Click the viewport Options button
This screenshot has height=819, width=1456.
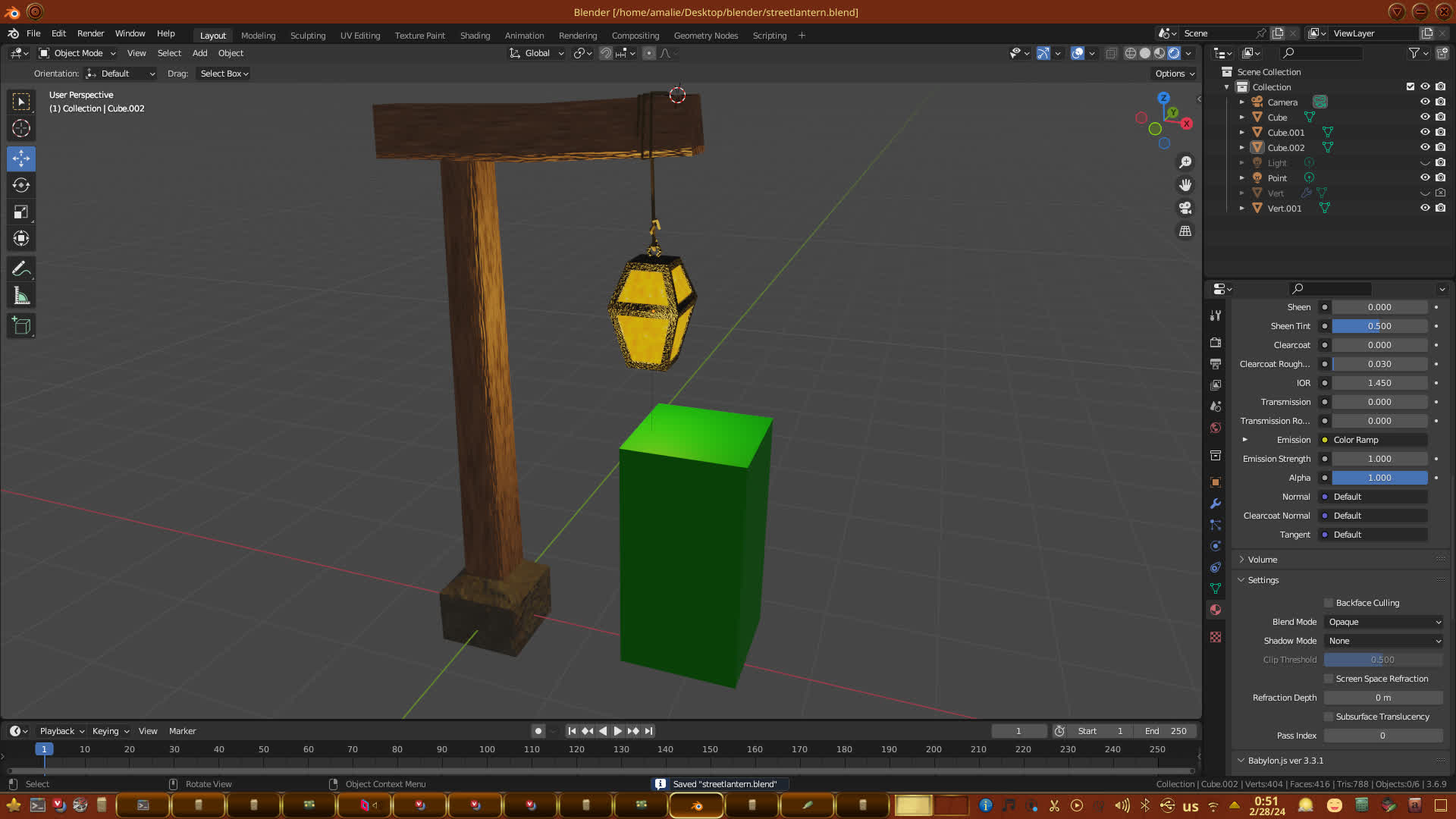pos(1175,74)
